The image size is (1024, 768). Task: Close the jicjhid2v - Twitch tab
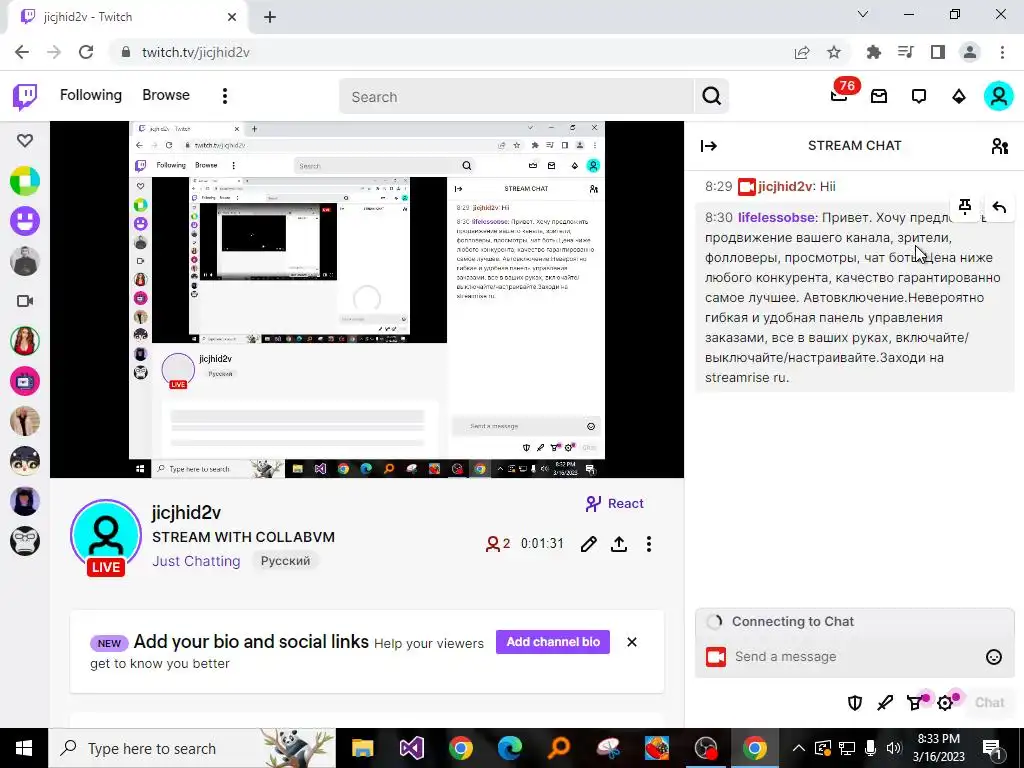coord(232,17)
